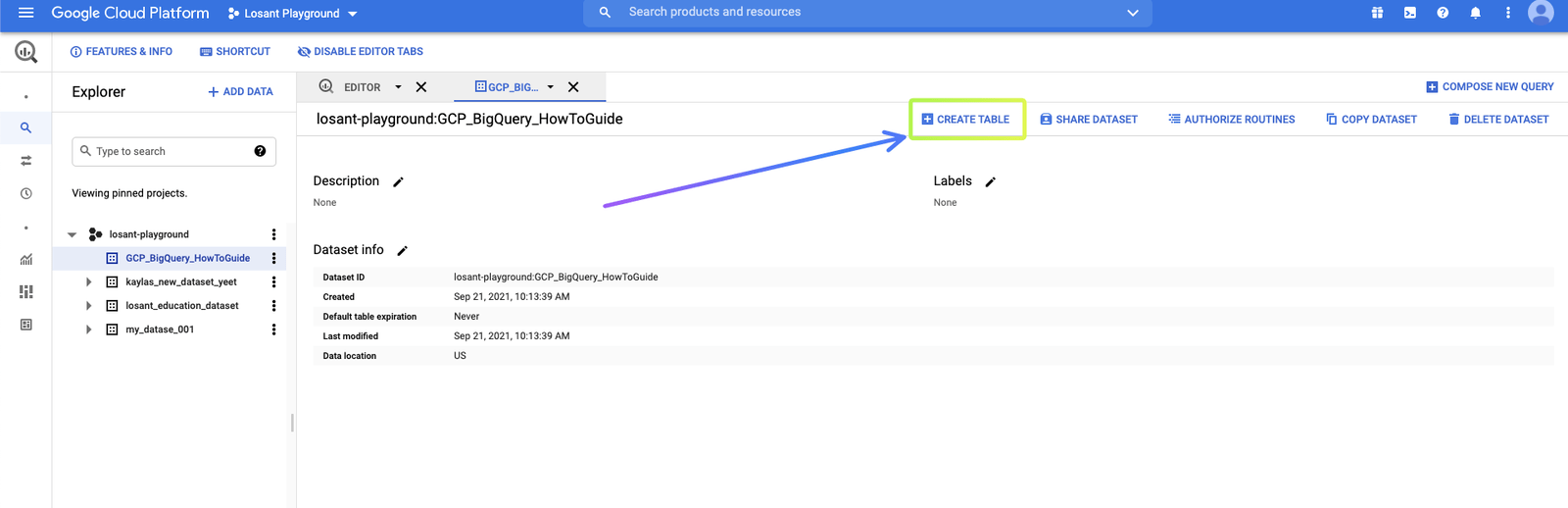
Task: Open the gift free trial icon
Action: pyautogui.click(x=1377, y=13)
